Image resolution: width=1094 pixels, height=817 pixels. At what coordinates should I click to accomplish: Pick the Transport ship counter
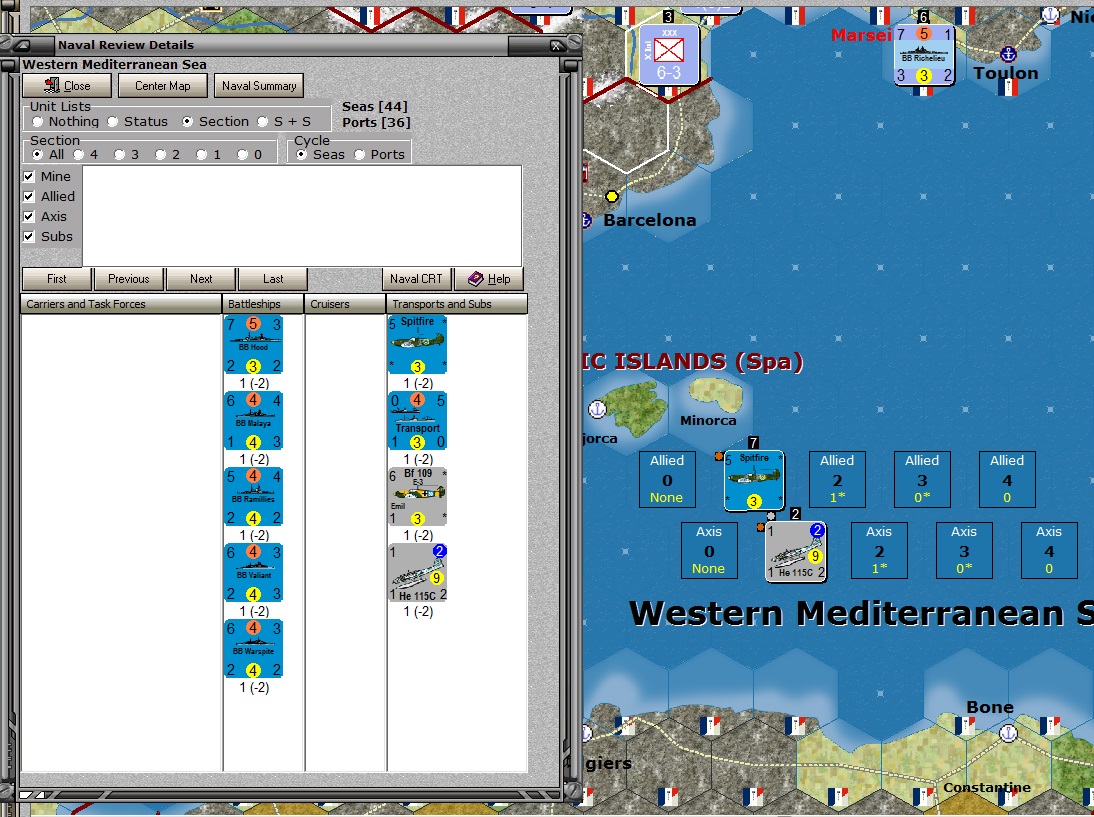pos(417,421)
